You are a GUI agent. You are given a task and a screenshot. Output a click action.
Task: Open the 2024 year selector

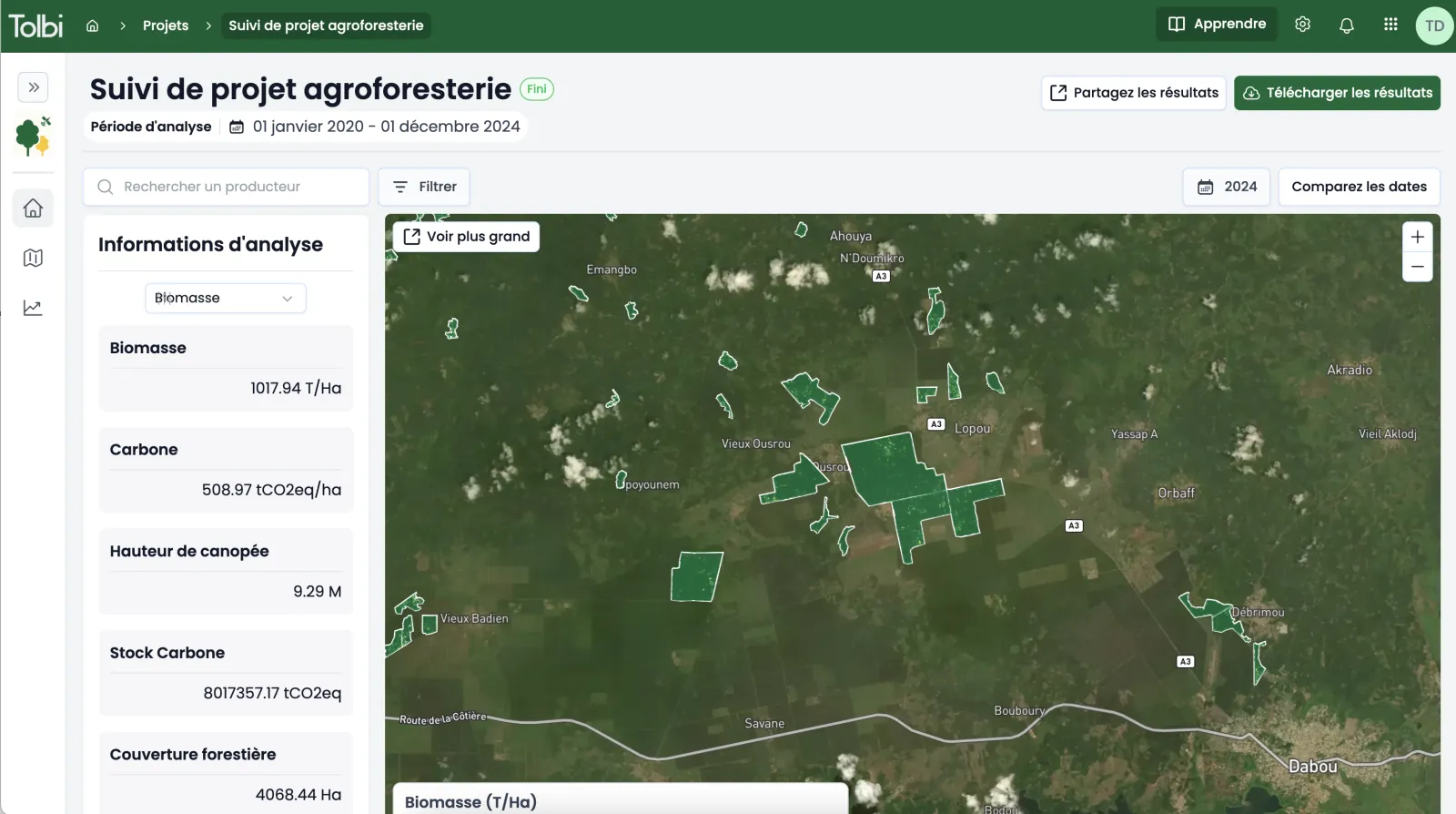coord(1227,187)
